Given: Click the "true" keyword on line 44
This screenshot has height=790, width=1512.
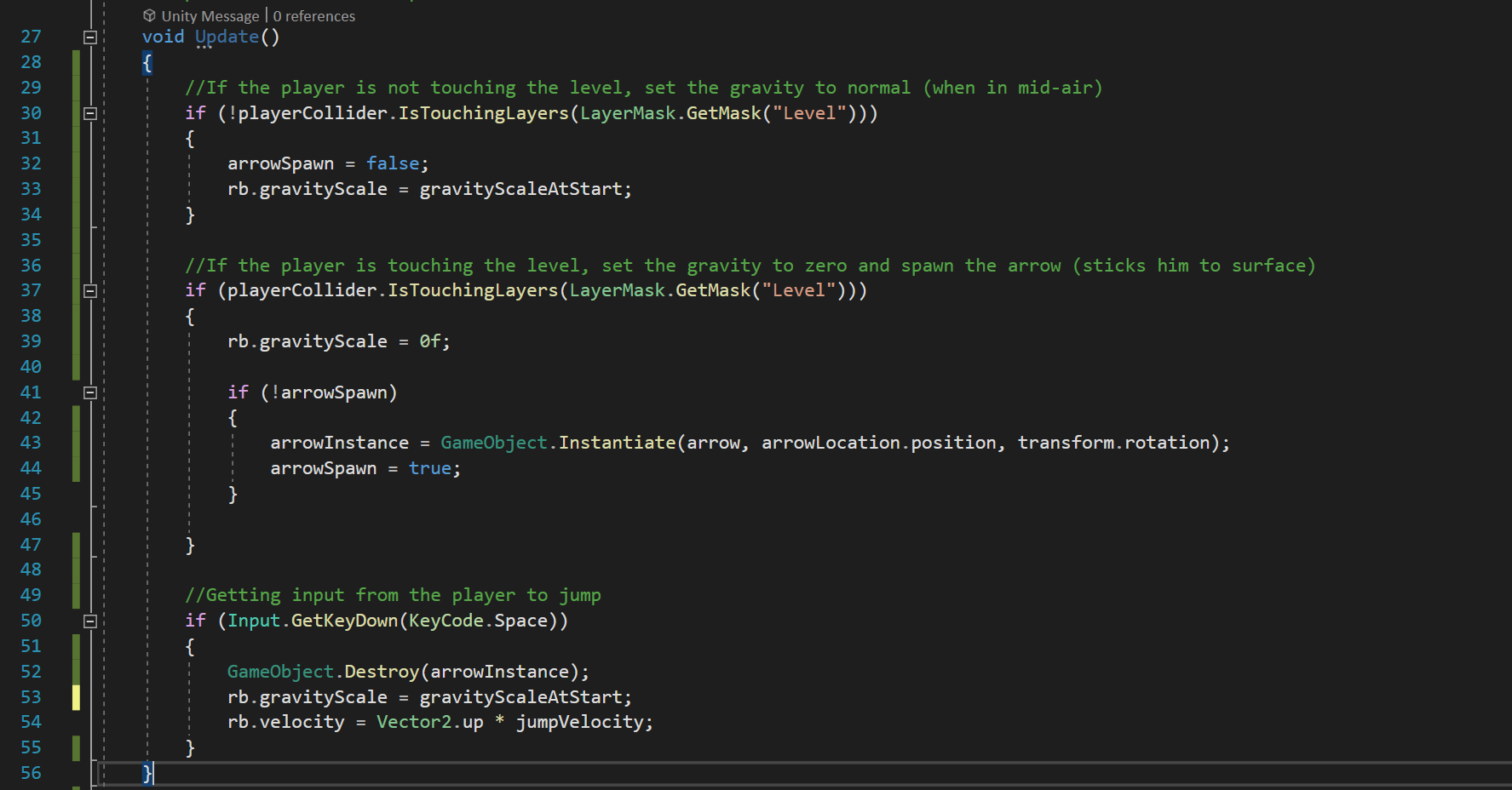Looking at the screenshot, I should [430, 468].
